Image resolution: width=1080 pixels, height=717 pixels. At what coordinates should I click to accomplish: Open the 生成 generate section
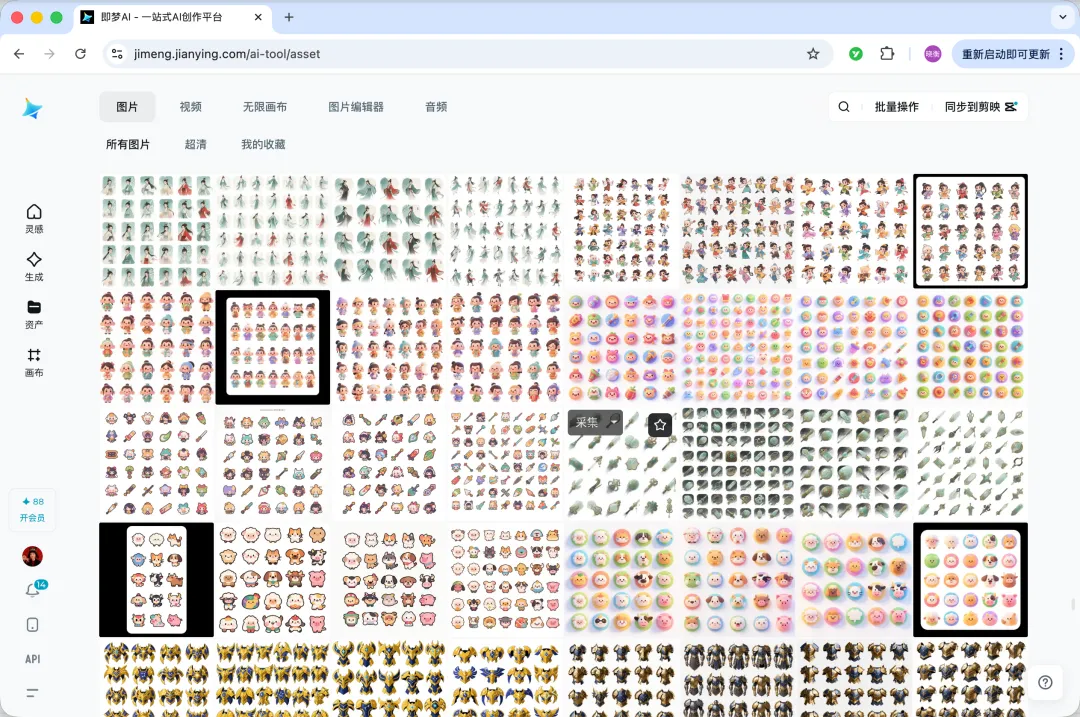coord(34,267)
